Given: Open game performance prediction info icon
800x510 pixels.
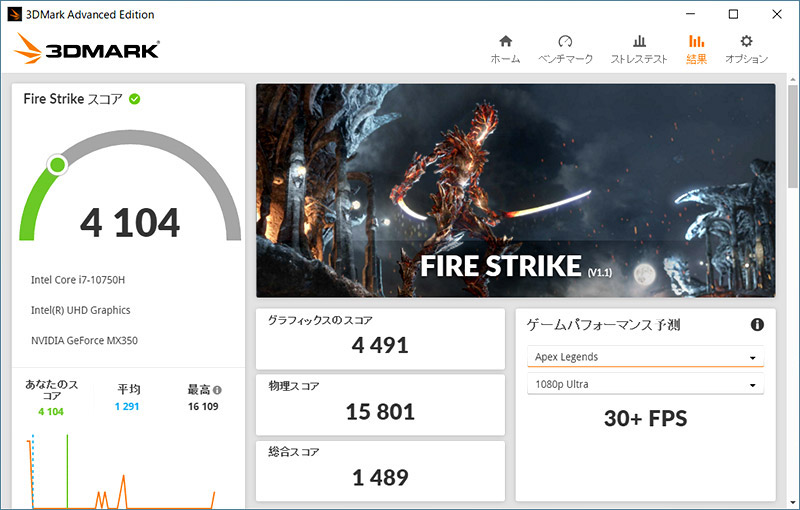Looking at the screenshot, I should click(757, 324).
